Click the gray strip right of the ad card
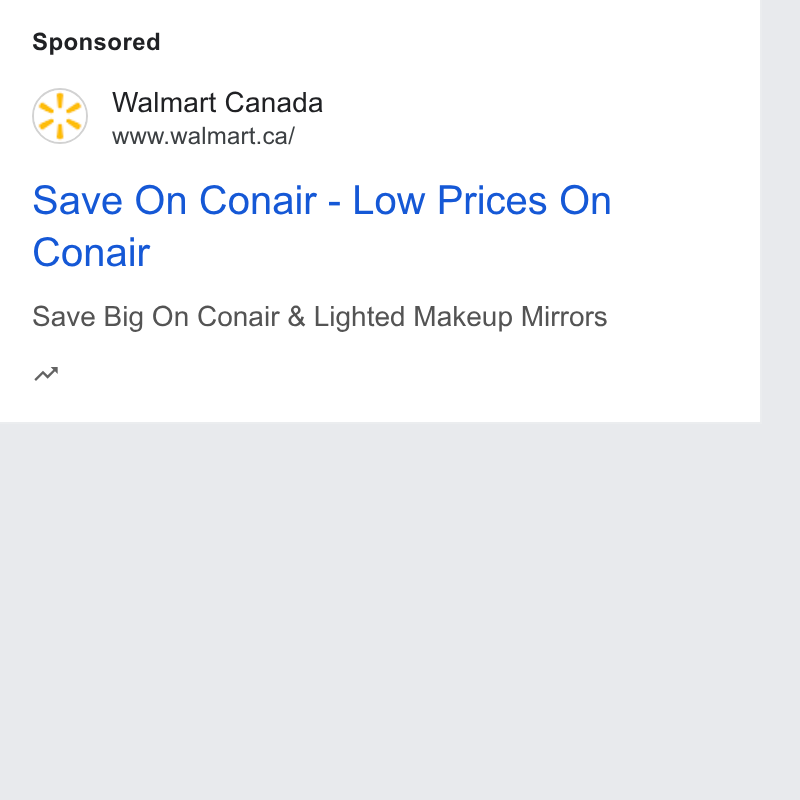800x800 pixels. point(780,211)
